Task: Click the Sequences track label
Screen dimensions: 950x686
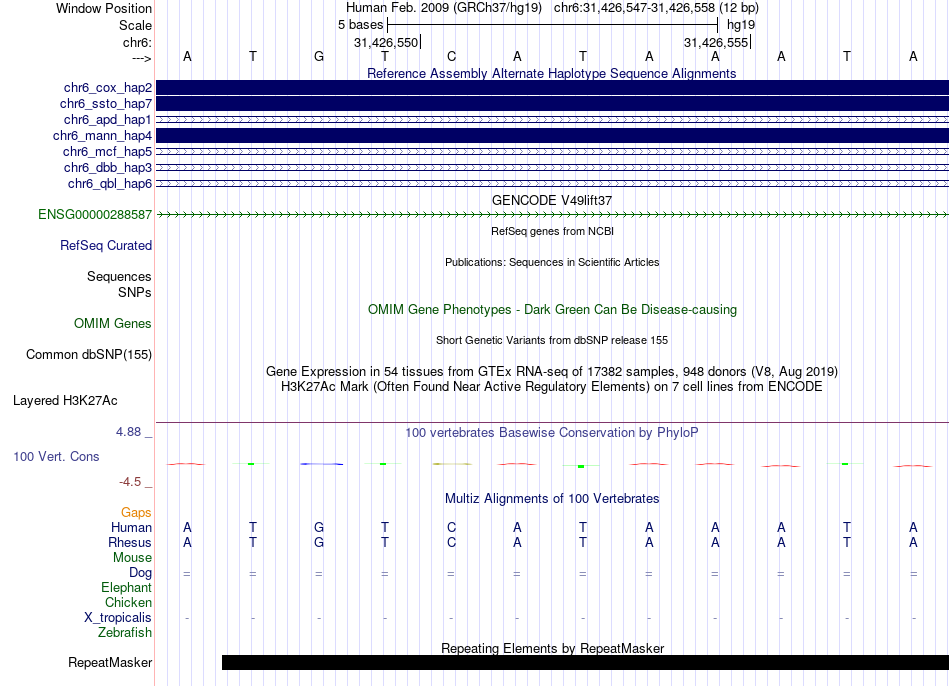Action: pyautogui.click(x=119, y=276)
